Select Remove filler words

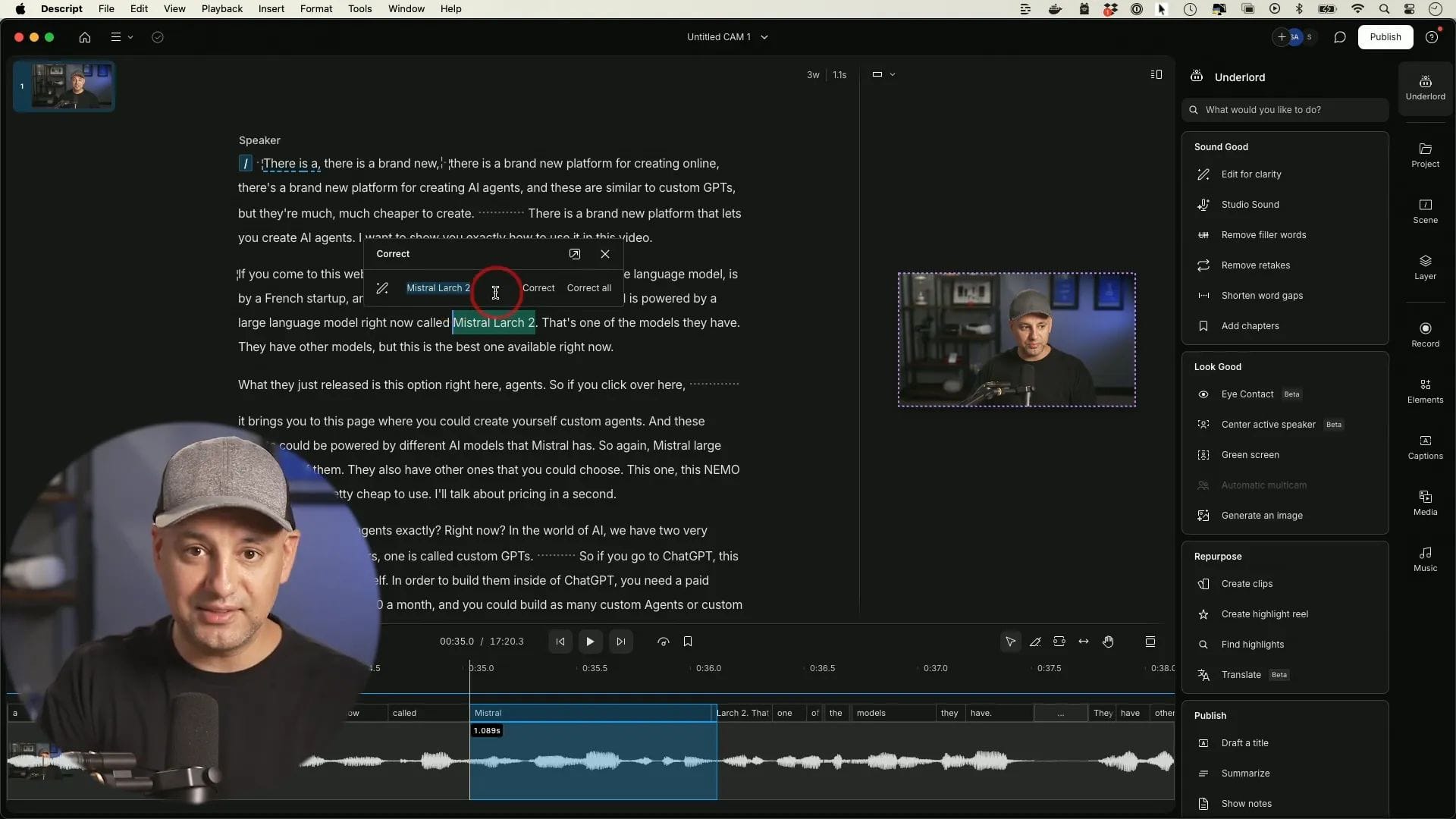pyautogui.click(x=1263, y=235)
